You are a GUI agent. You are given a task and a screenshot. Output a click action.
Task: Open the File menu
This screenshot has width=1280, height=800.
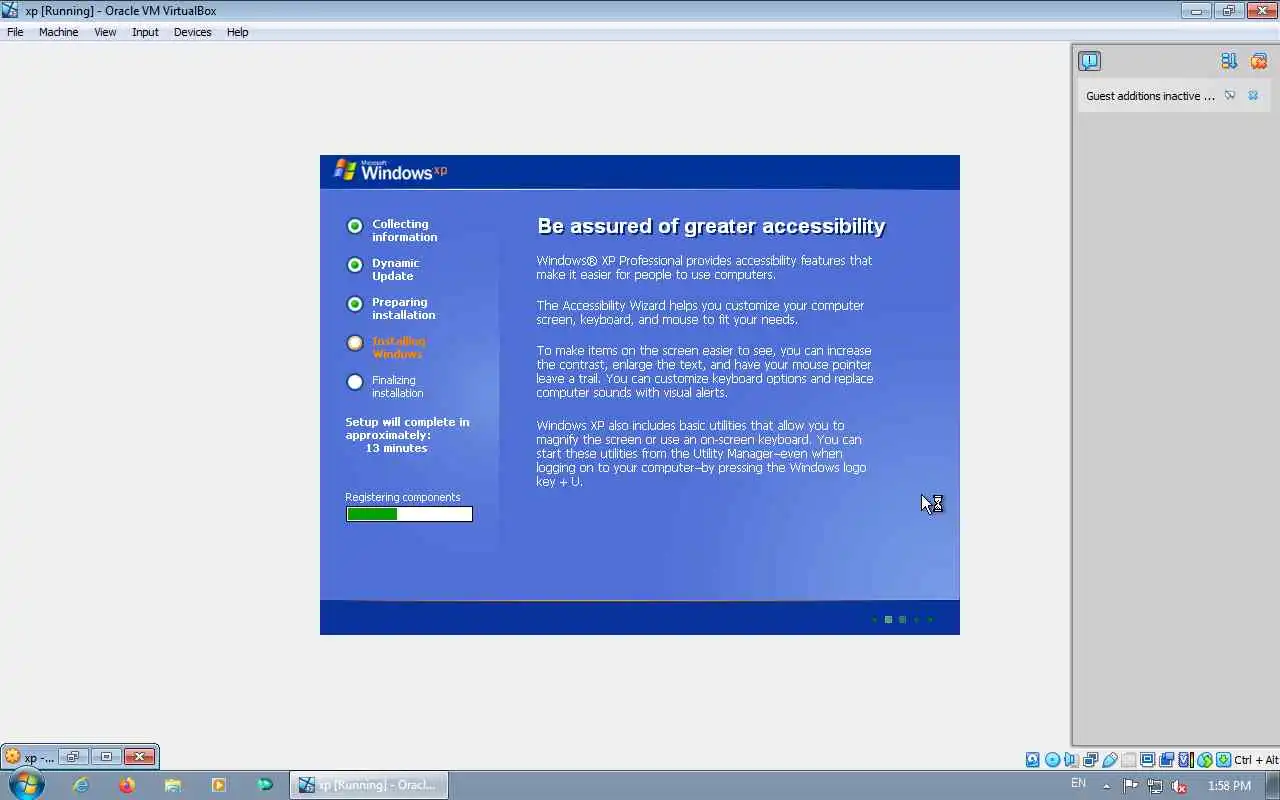pyautogui.click(x=15, y=32)
